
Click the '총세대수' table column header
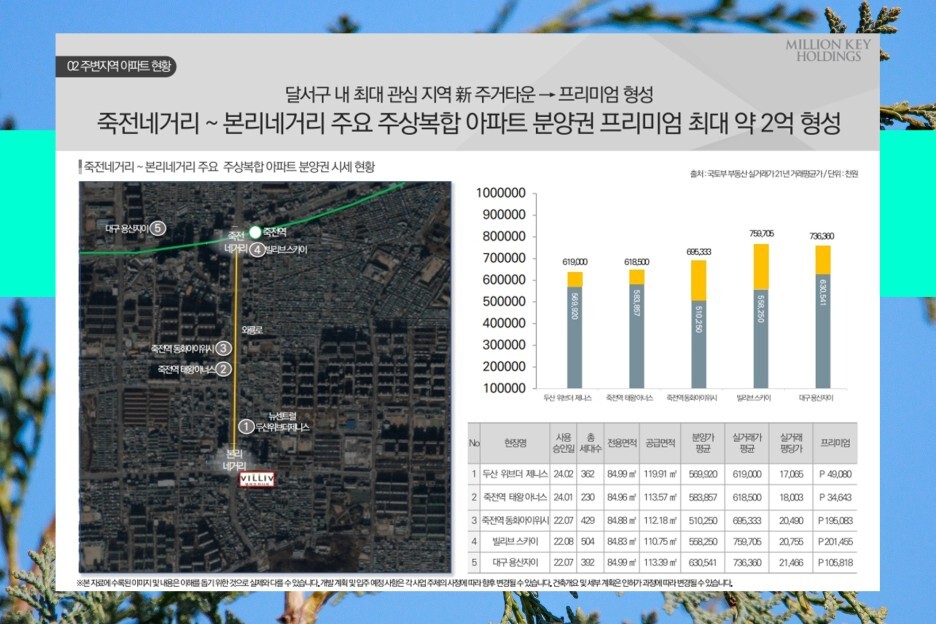(x=590, y=443)
